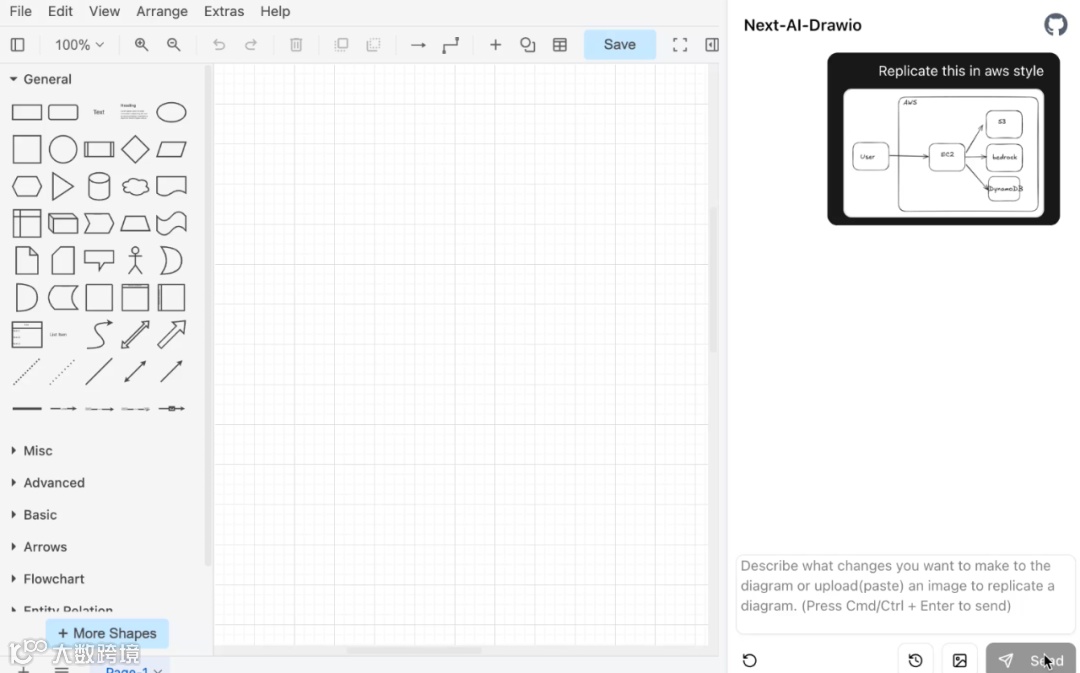Select the circle shape
Image resolution: width=1080 pixels, height=673 pixels.
pyautogui.click(x=63, y=149)
